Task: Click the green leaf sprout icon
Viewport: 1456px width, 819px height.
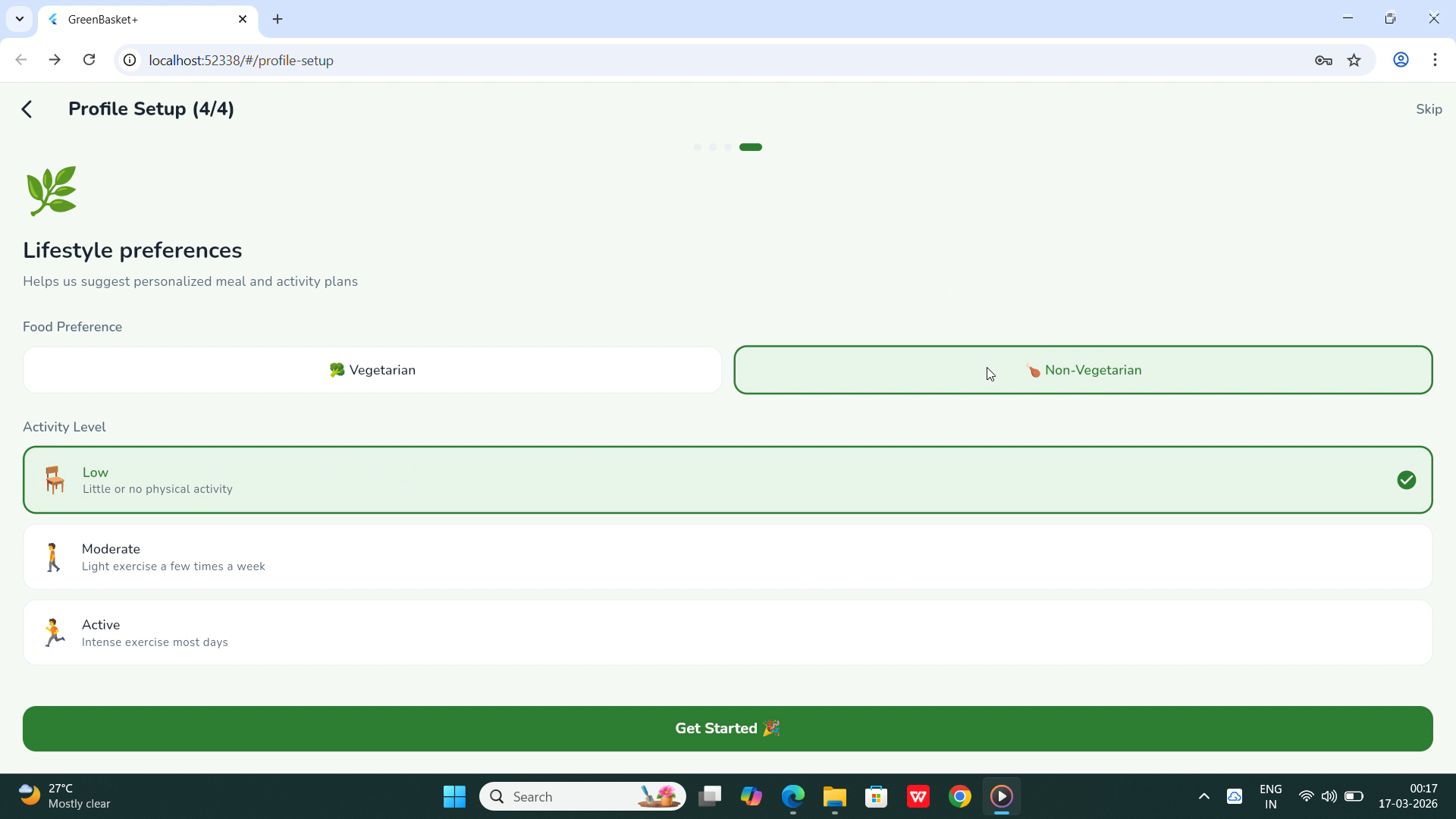Action: coord(52,190)
